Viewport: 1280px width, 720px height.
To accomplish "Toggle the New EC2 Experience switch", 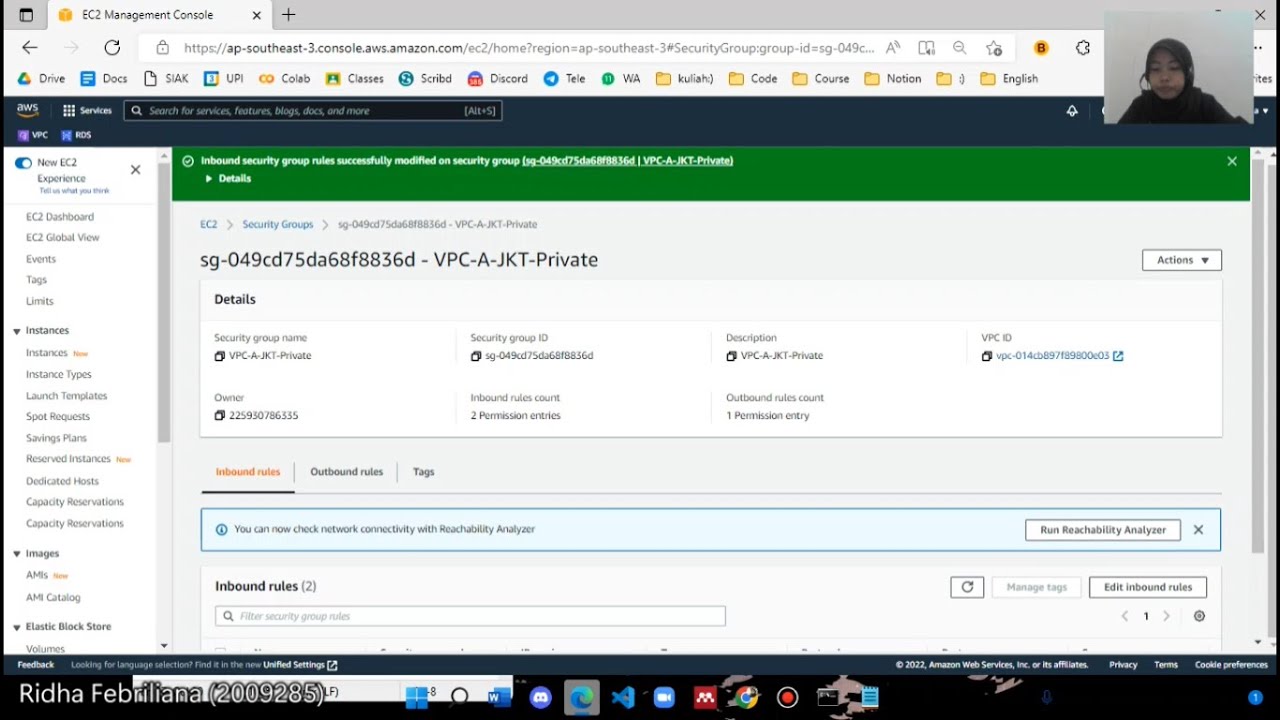I will [x=23, y=163].
